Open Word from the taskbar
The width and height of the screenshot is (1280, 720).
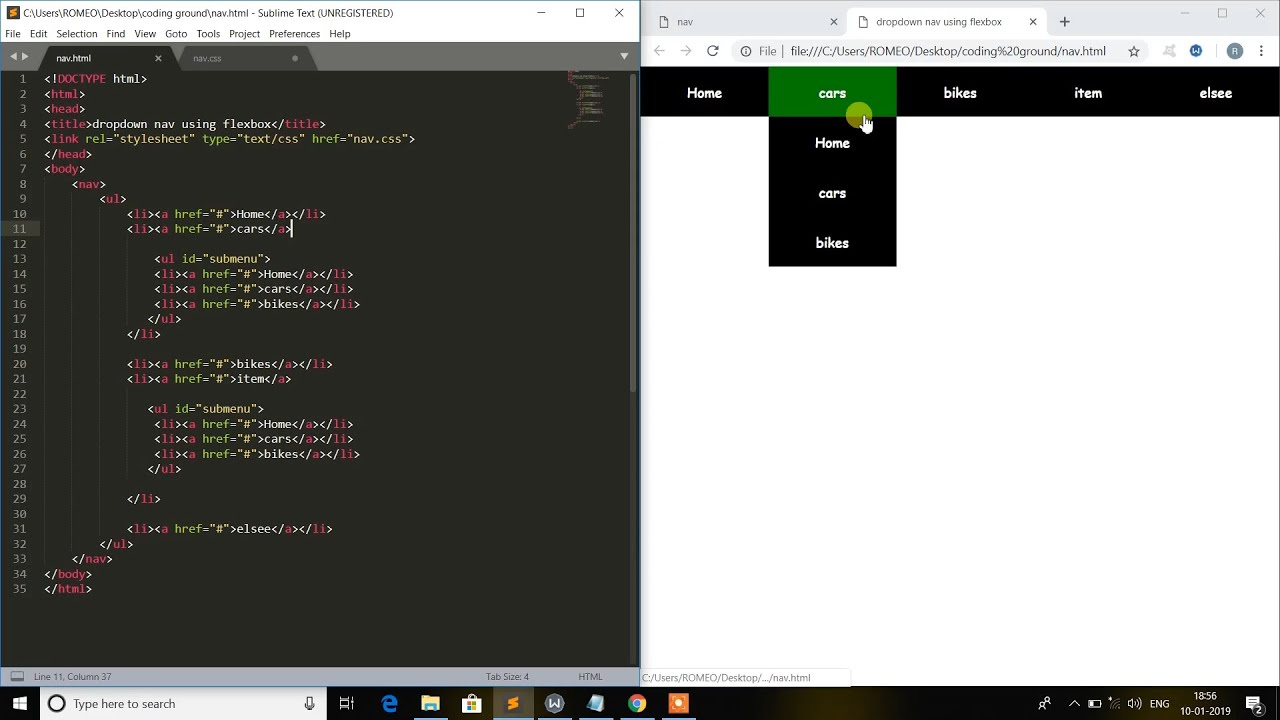click(554, 704)
